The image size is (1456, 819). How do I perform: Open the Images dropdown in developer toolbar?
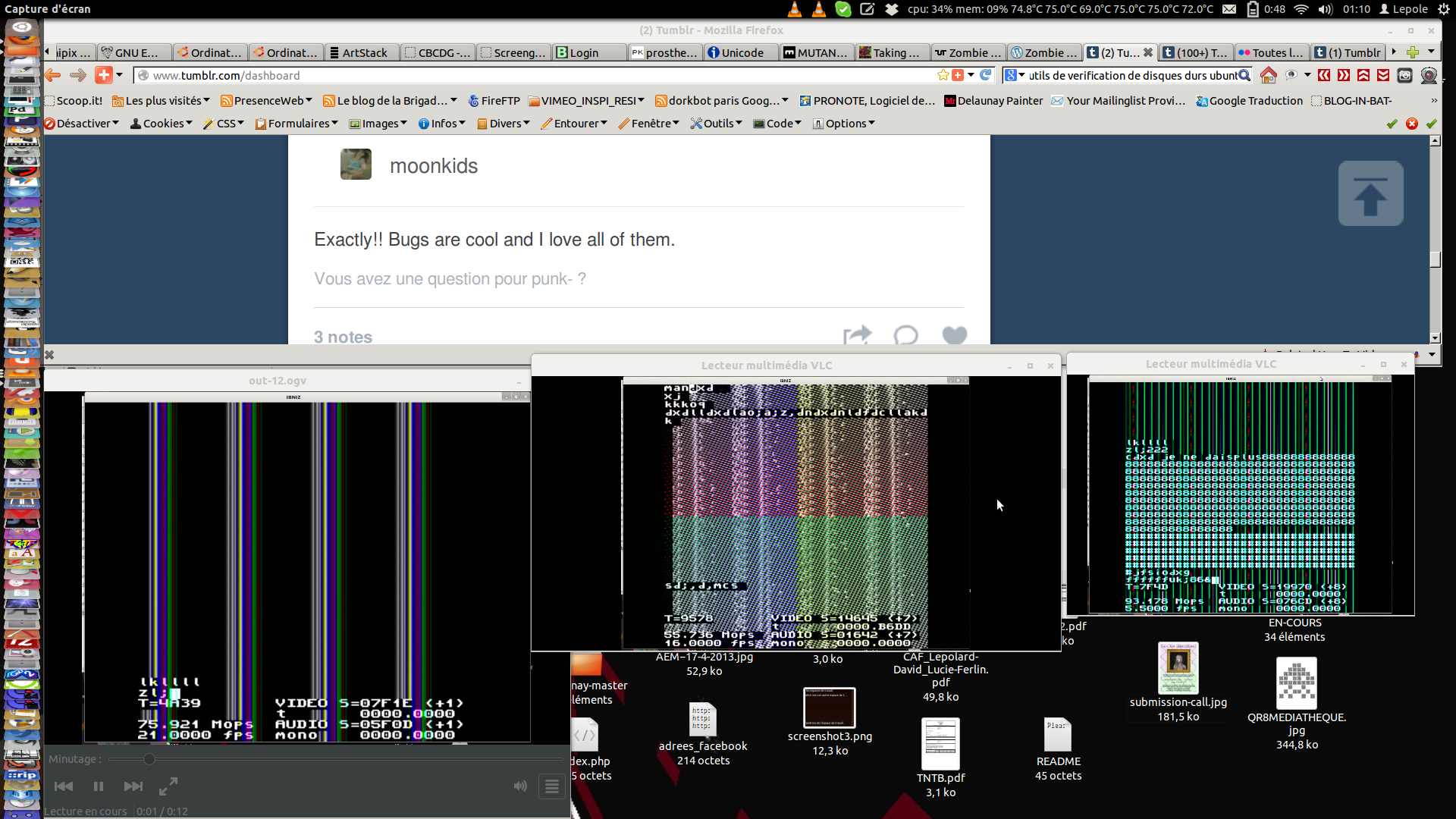tap(378, 124)
